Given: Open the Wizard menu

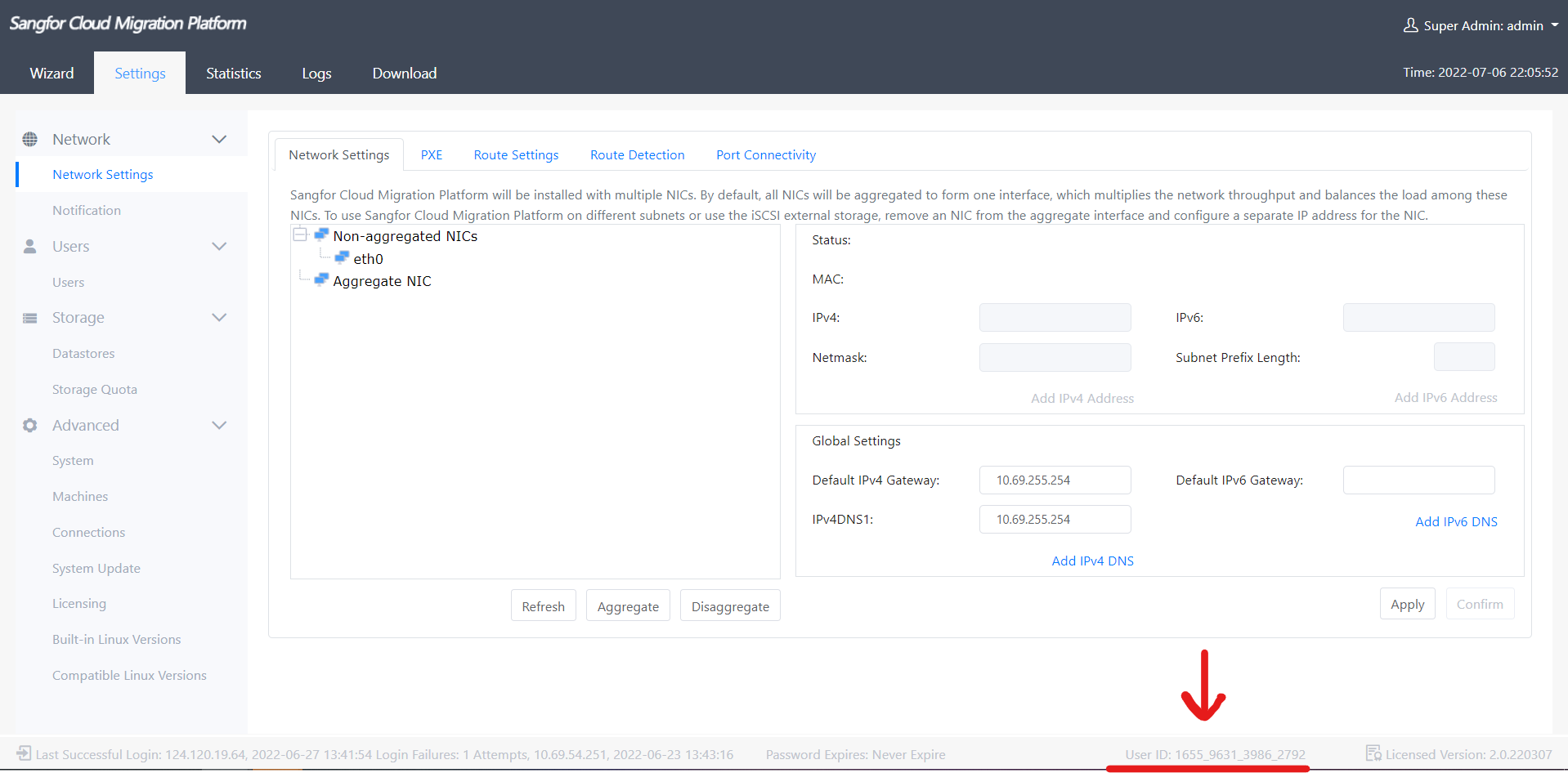Looking at the screenshot, I should [x=52, y=73].
